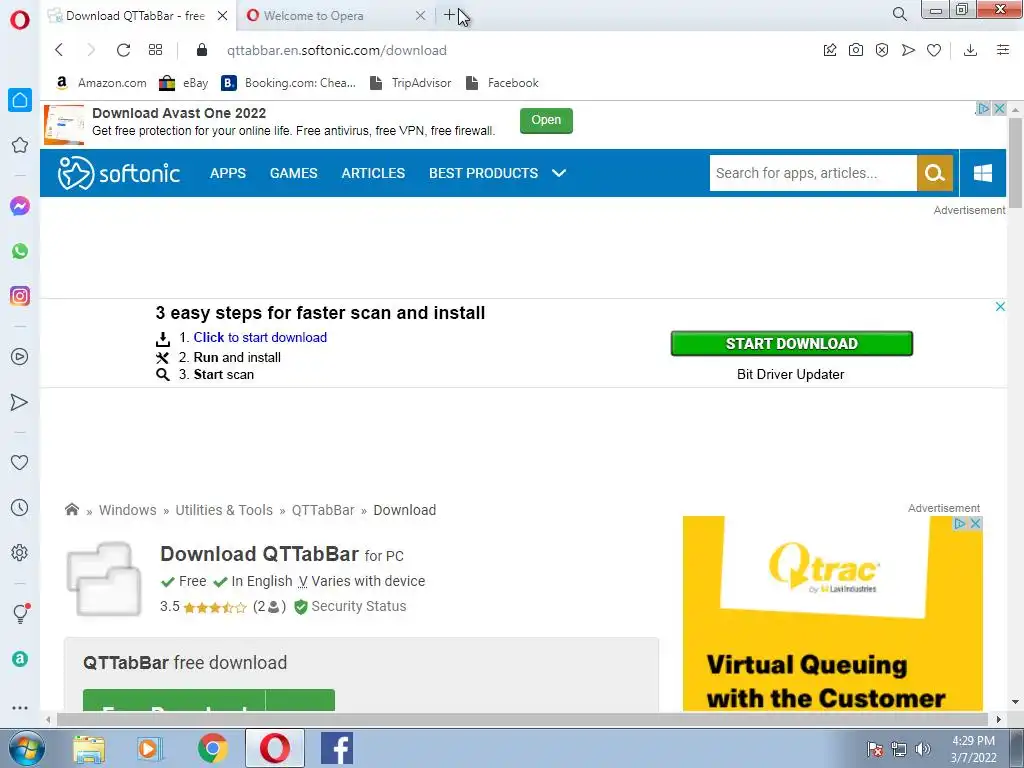This screenshot has width=1024, height=768.
Task: Add page to bookmarks heart icon in address bar
Action: [934, 50]
